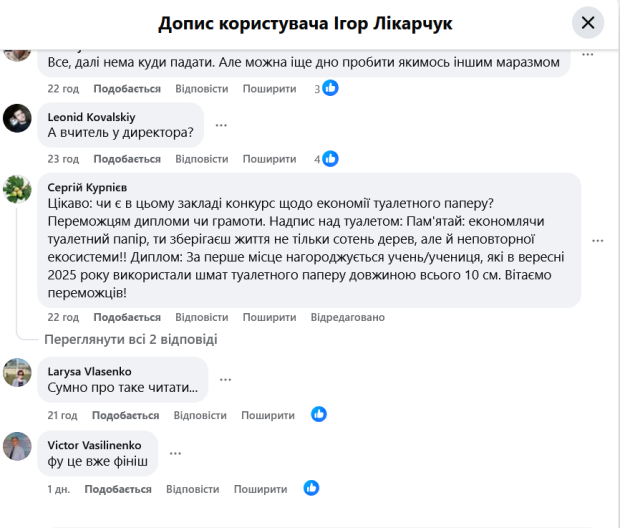Click like reaction icon under Victor Vasilinenko's comment
This screenshot has height=528, width=620.
pos(311,488)
